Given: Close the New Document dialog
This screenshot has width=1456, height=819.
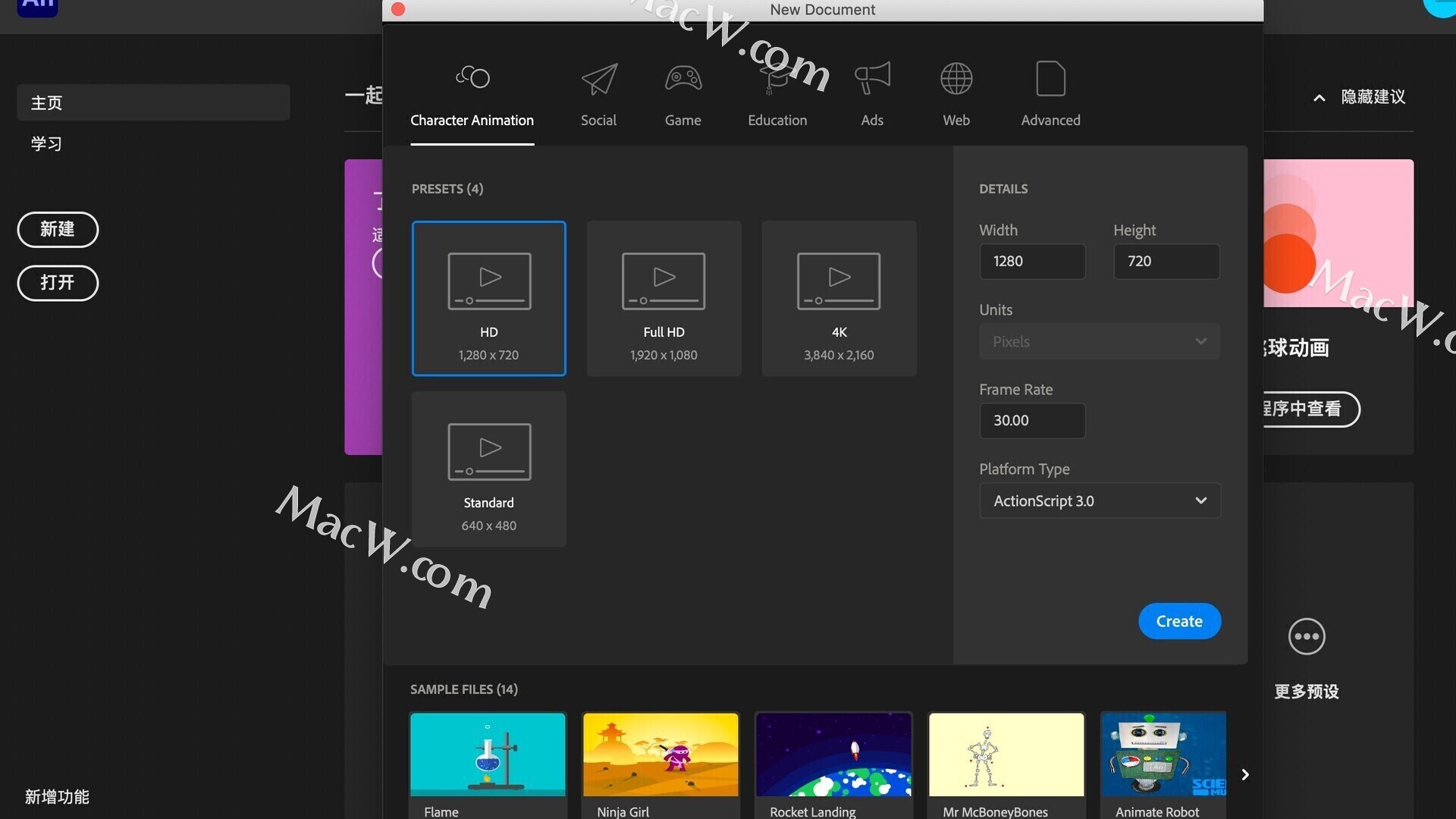Looking at the screenshot, I should point(398,9).
